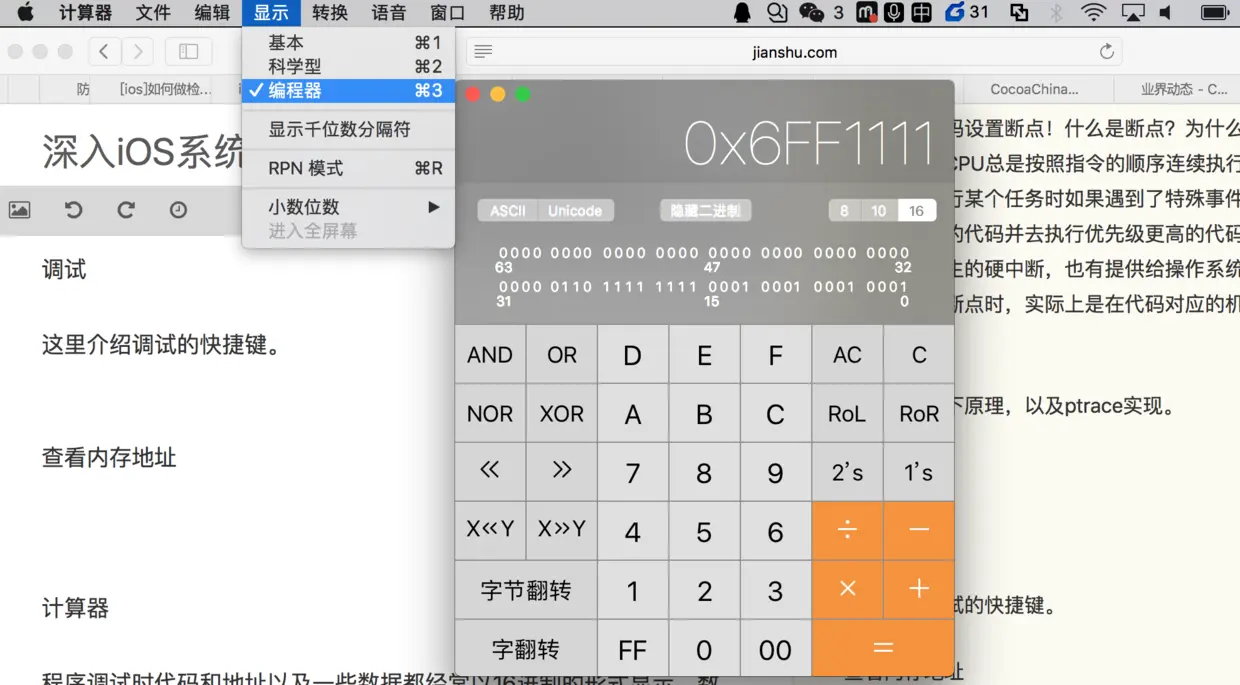Click the battery status icon

(x=1214, y=13)
